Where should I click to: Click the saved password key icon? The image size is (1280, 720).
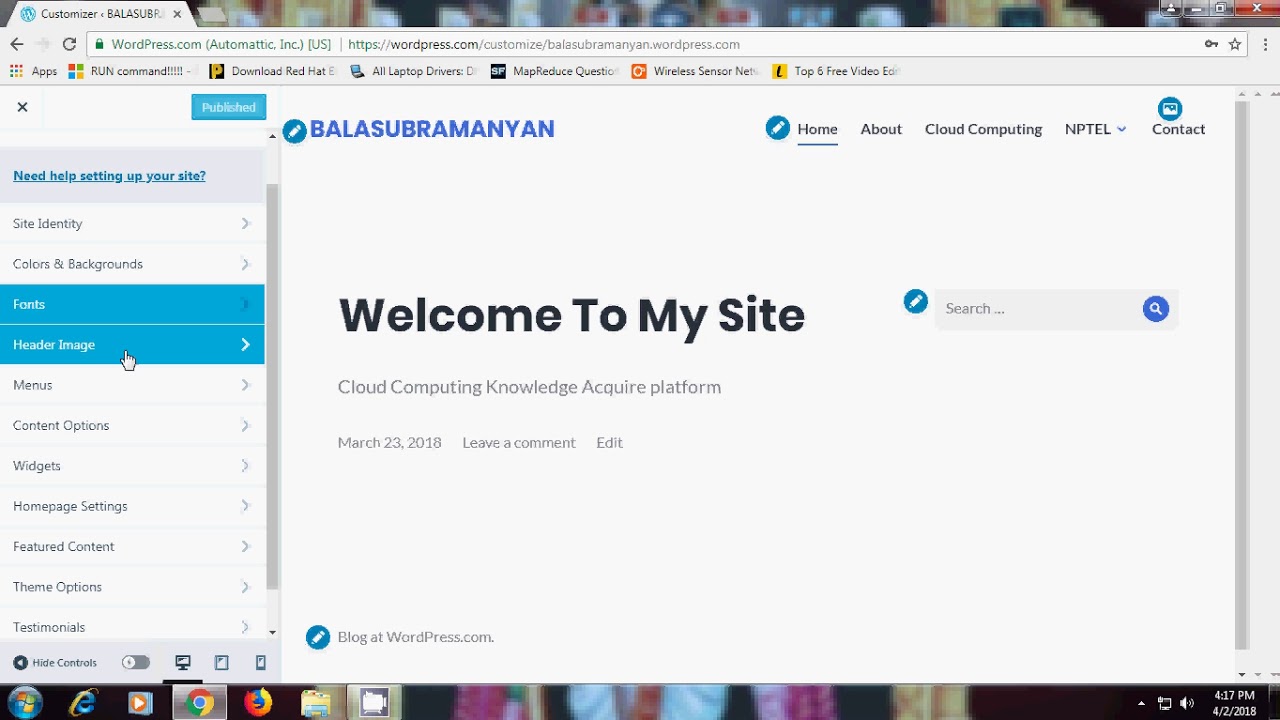[1211, 44]
